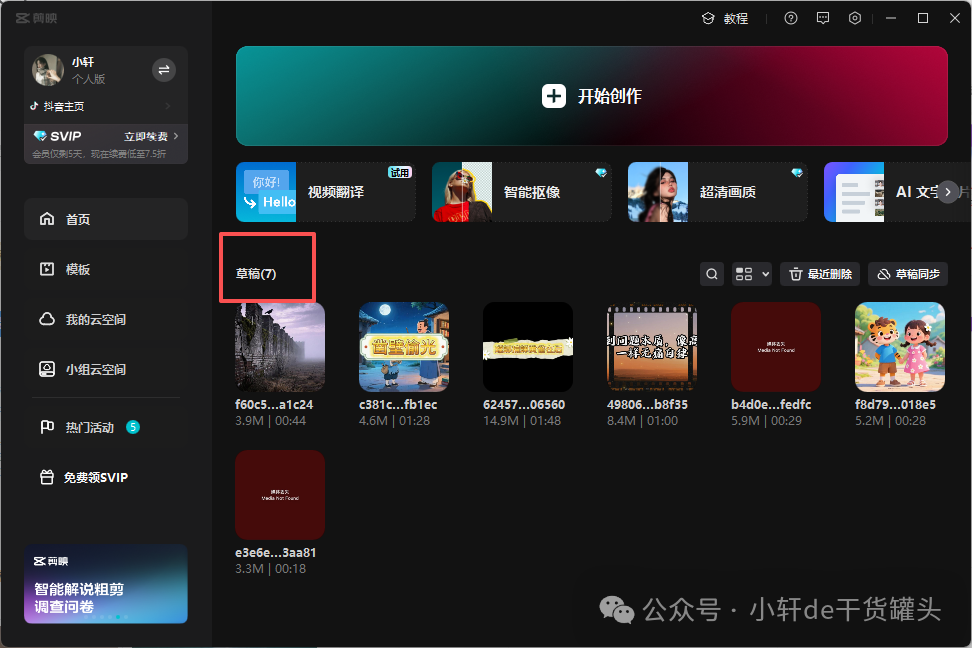Click the draft name e3e6e...3aa81

(x=275, y=553)
